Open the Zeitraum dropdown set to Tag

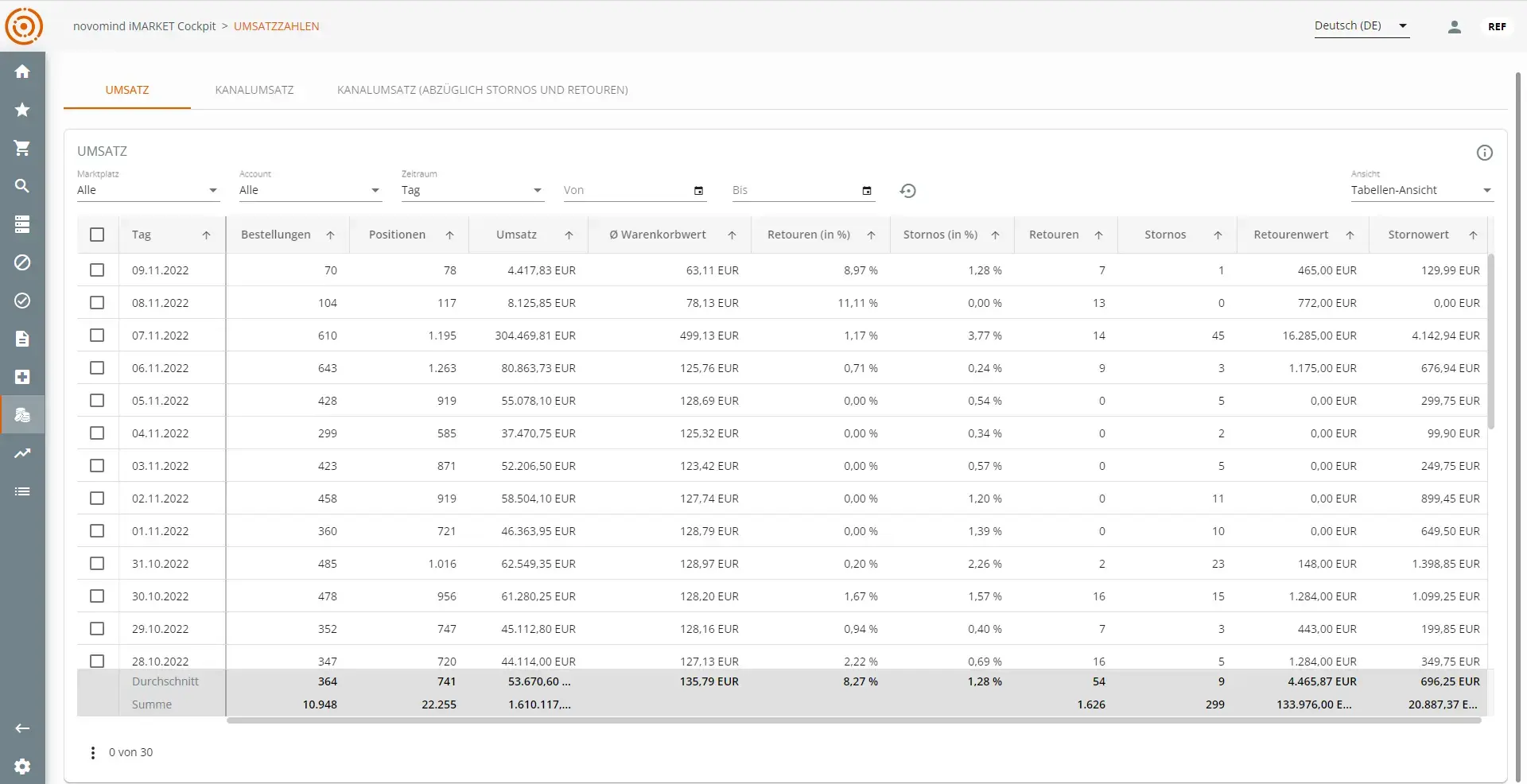click(471, 191)
